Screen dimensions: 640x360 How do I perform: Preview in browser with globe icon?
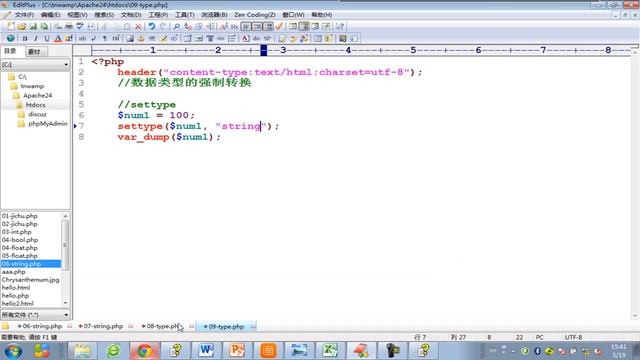coord(11,38)
